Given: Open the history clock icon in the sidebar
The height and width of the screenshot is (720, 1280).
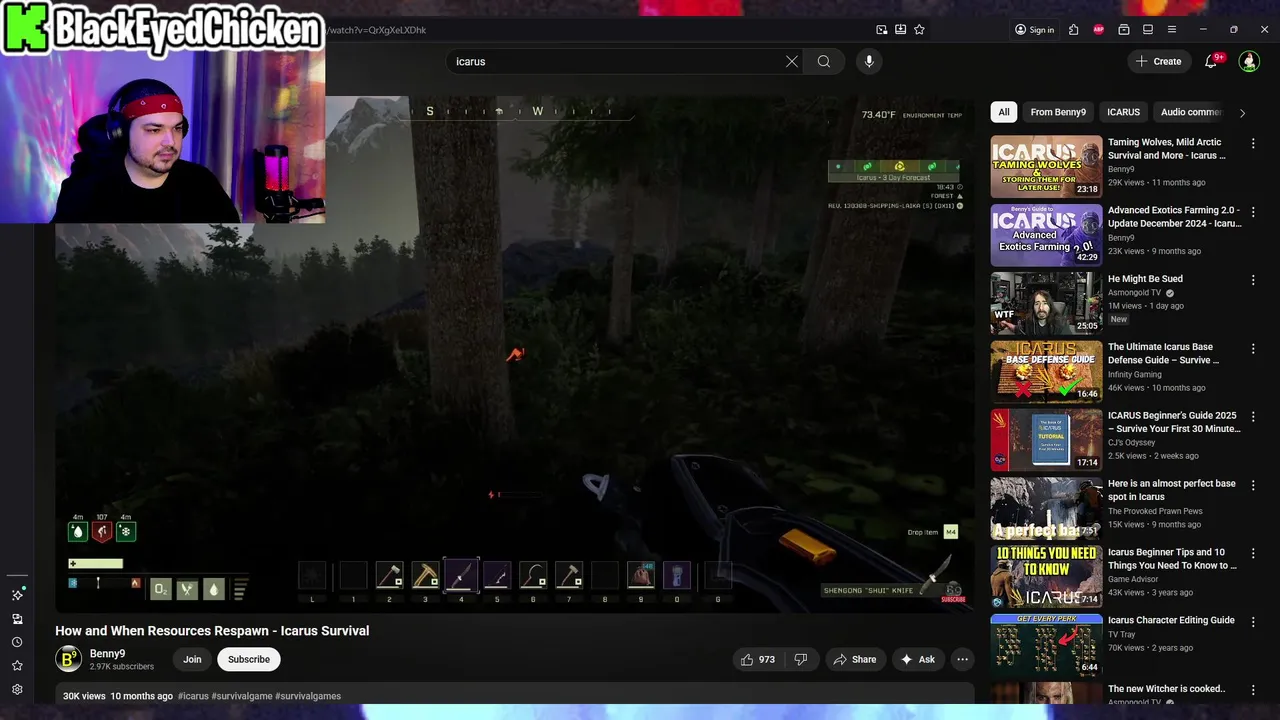Looking at the screenshot, I should pyautogui.click(x=17, y=642).
